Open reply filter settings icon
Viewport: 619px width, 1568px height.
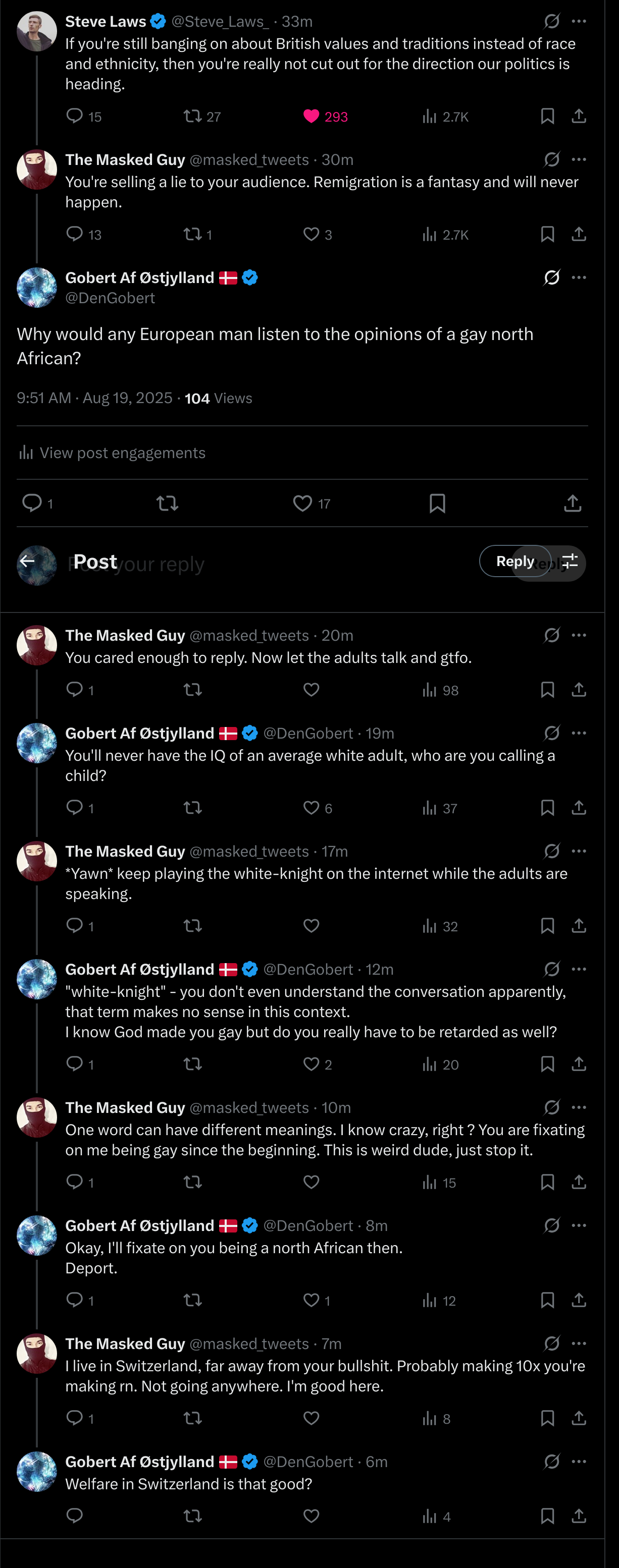pos(570,561)
